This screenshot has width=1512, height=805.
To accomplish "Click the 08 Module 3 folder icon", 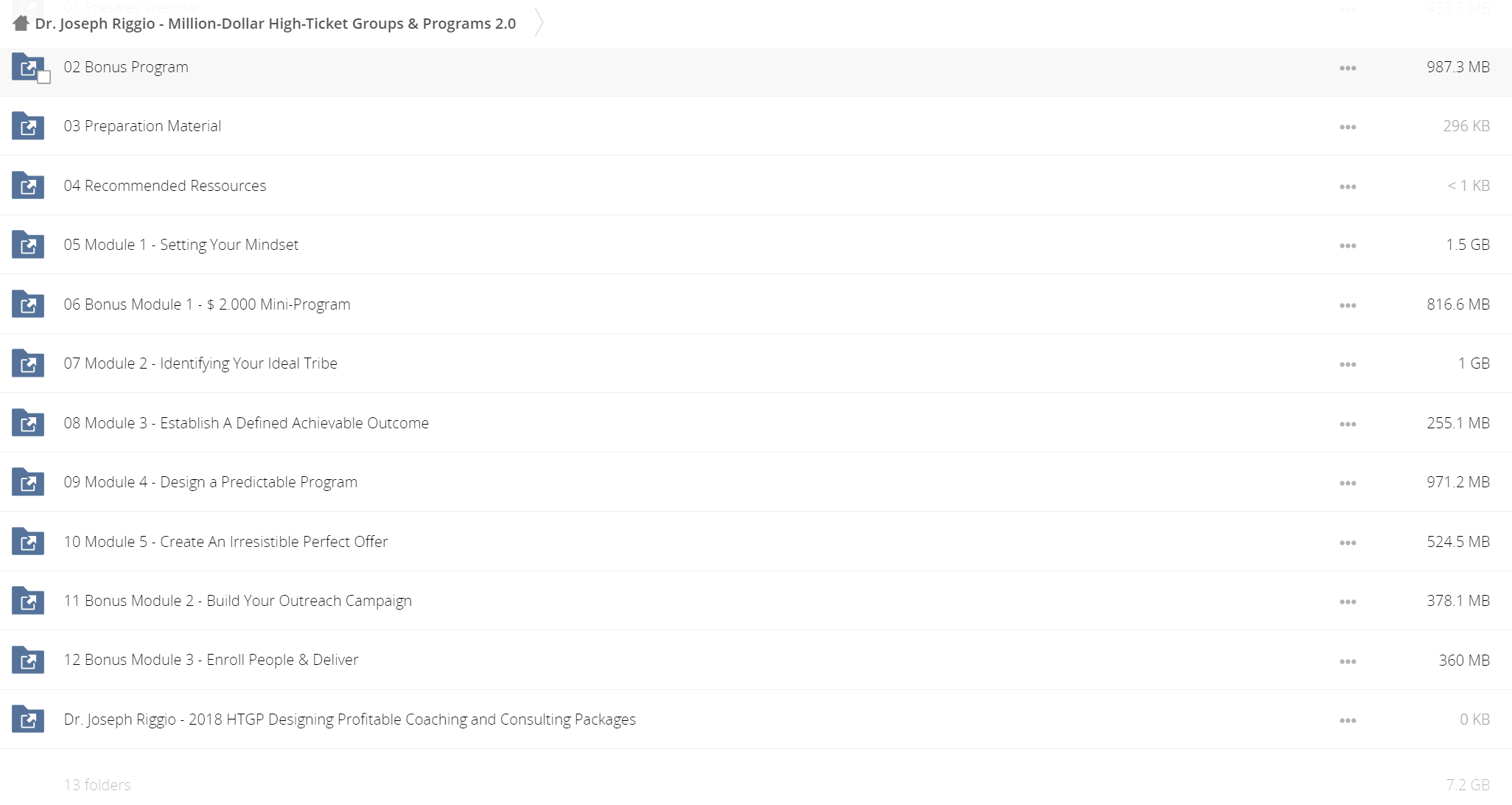I will pyautogui.click(x=27, y=423).
